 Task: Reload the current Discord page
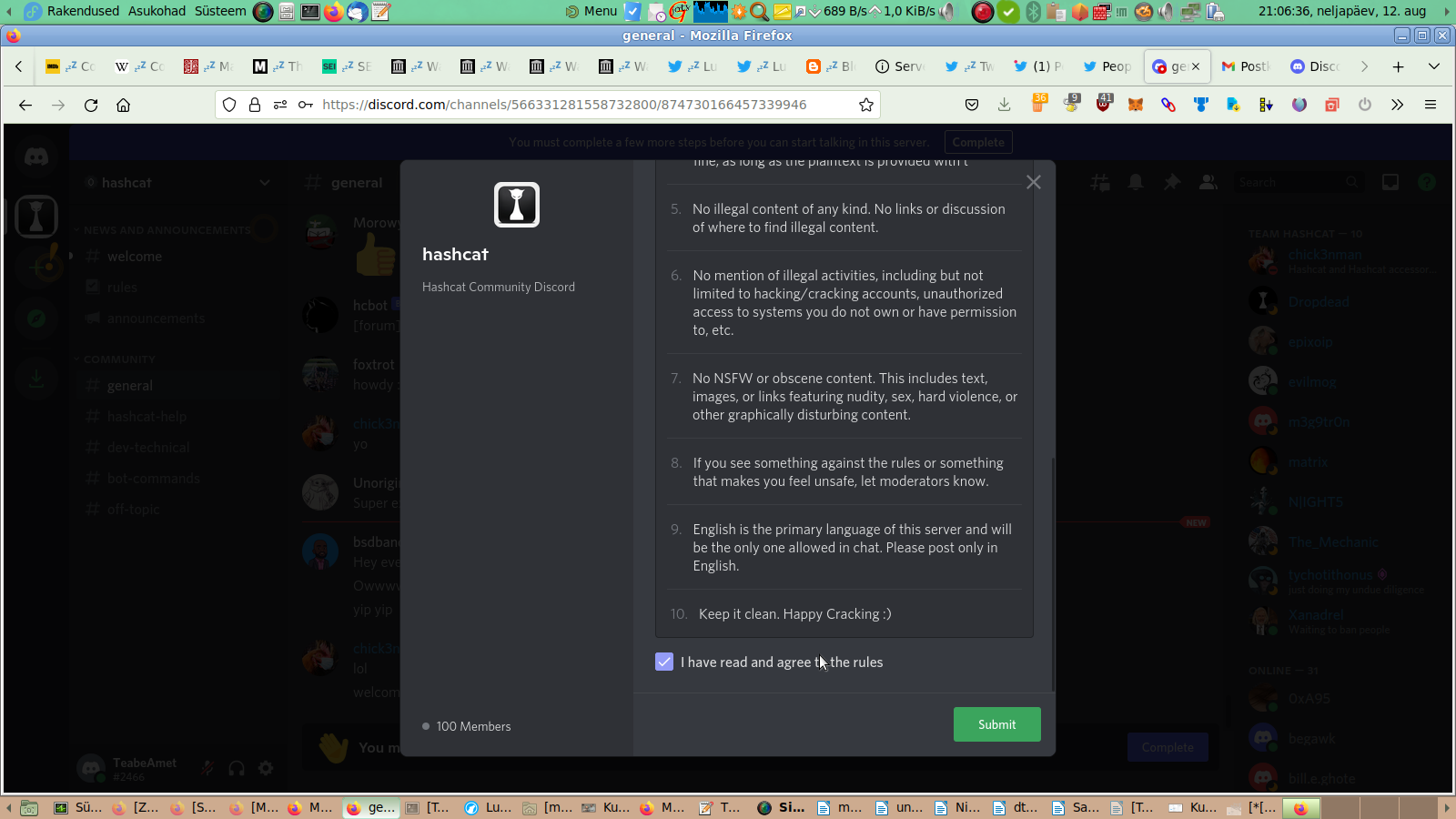[91, 105]
